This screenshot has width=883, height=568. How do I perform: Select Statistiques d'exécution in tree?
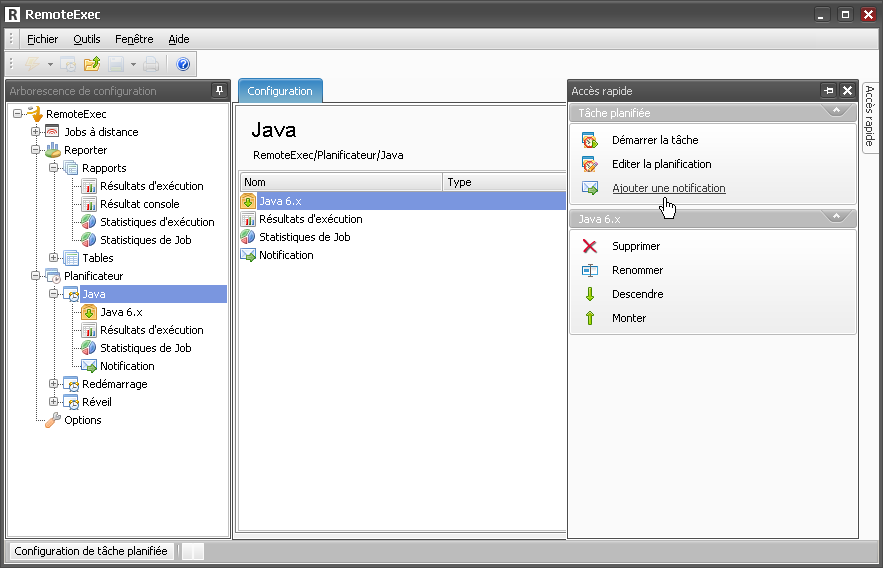tap(157, 222)
